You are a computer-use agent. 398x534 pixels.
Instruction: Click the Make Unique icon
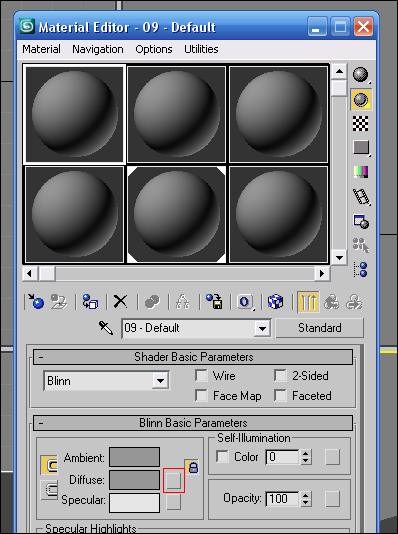click(182, 301)
